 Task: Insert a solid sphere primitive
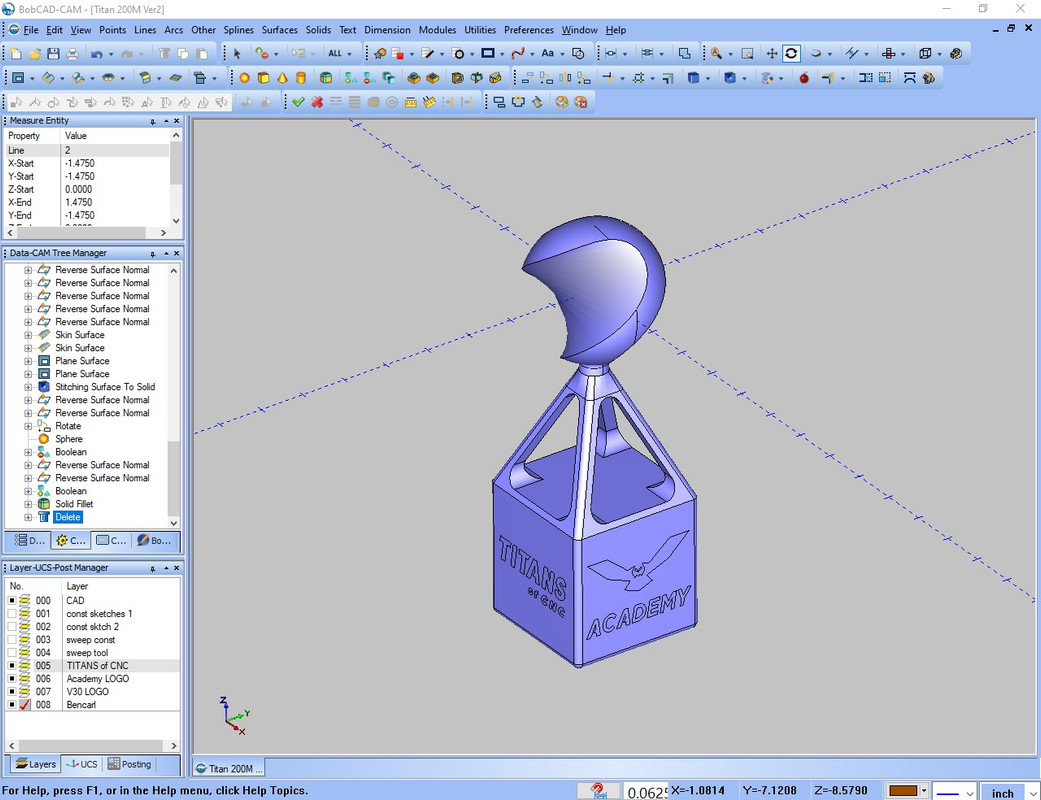(x=244, y=78)
